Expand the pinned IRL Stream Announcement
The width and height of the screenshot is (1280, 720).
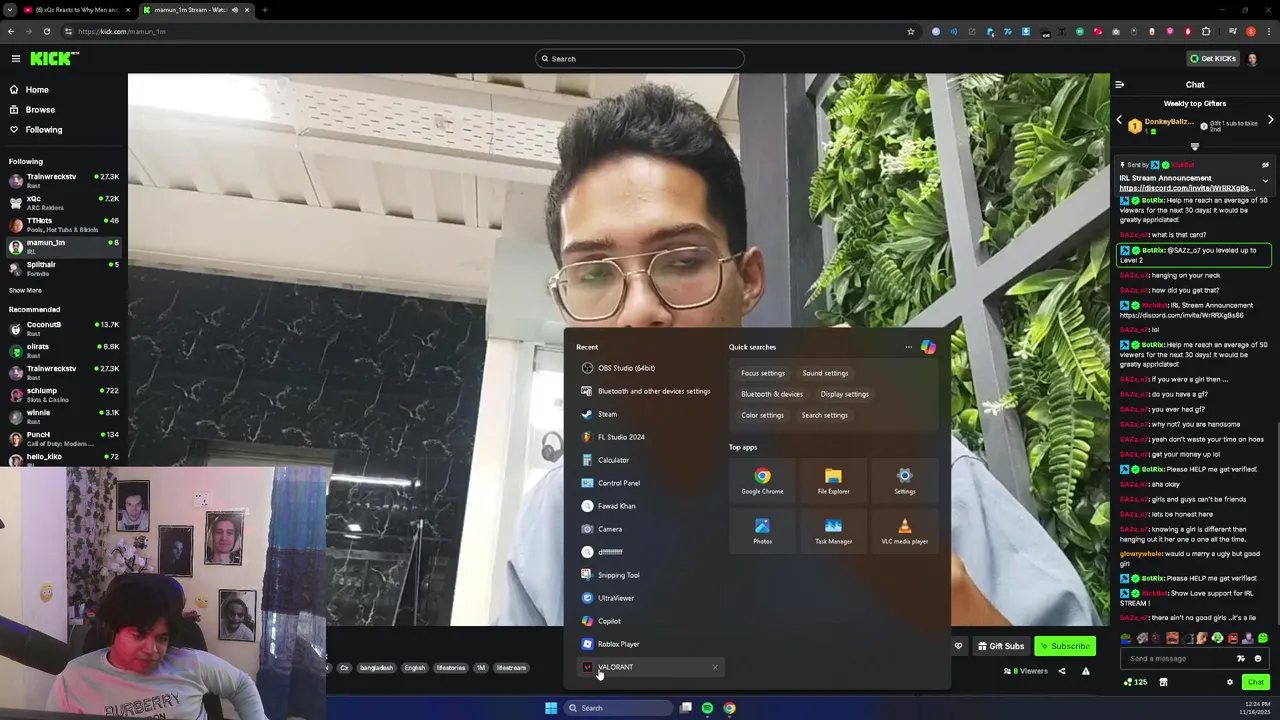(1265, 181)
